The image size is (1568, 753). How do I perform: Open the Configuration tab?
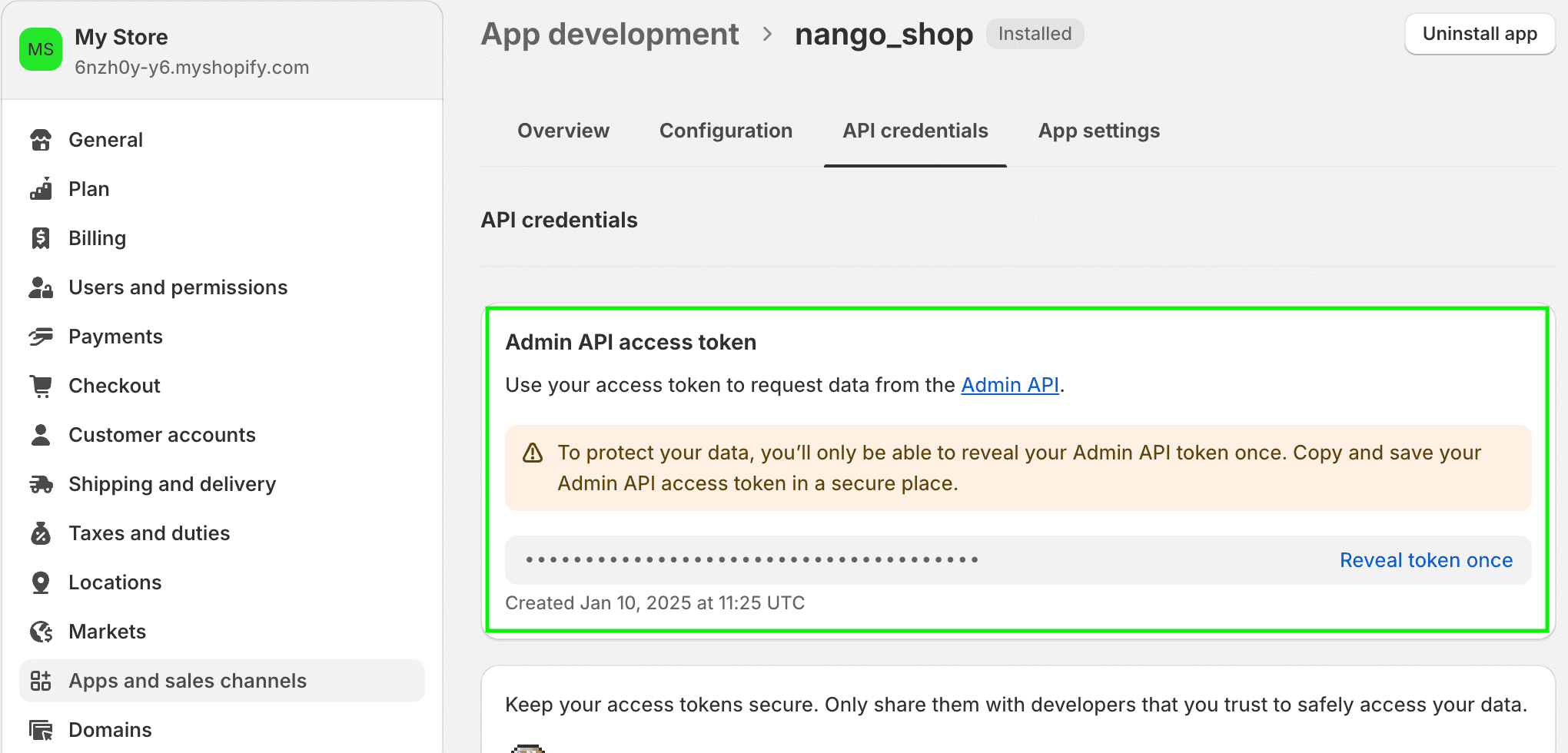point(726,131)
